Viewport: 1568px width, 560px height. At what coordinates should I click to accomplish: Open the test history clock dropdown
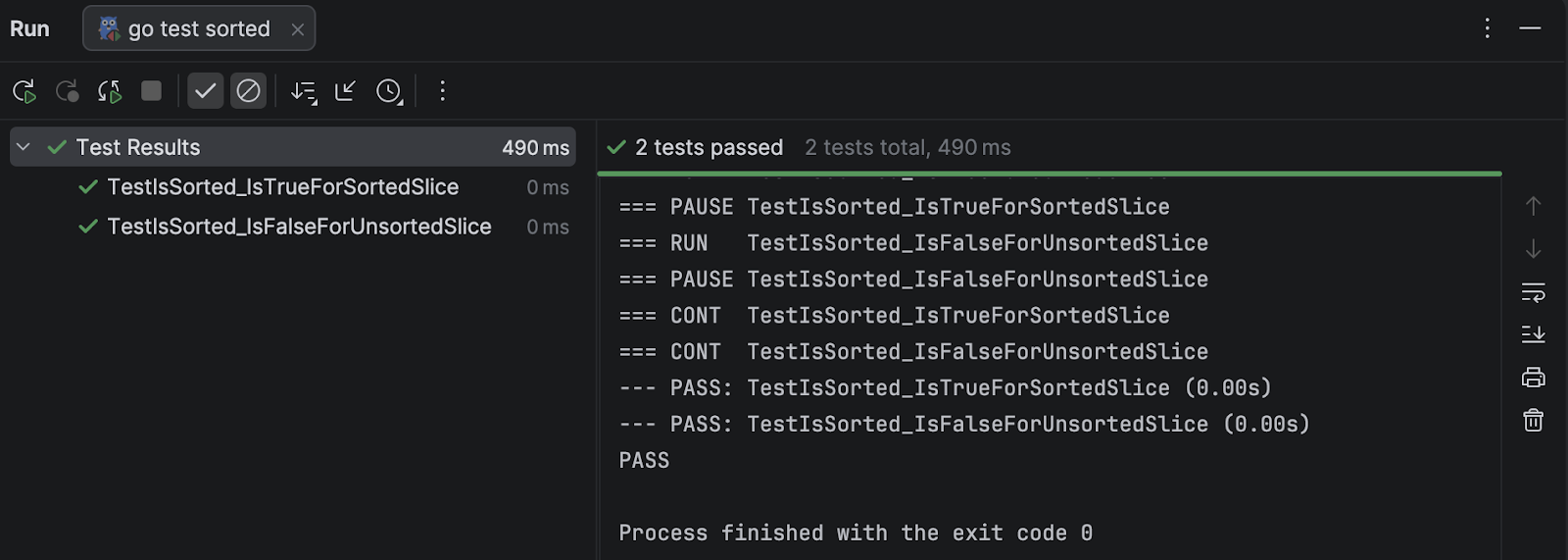(389, 91)
